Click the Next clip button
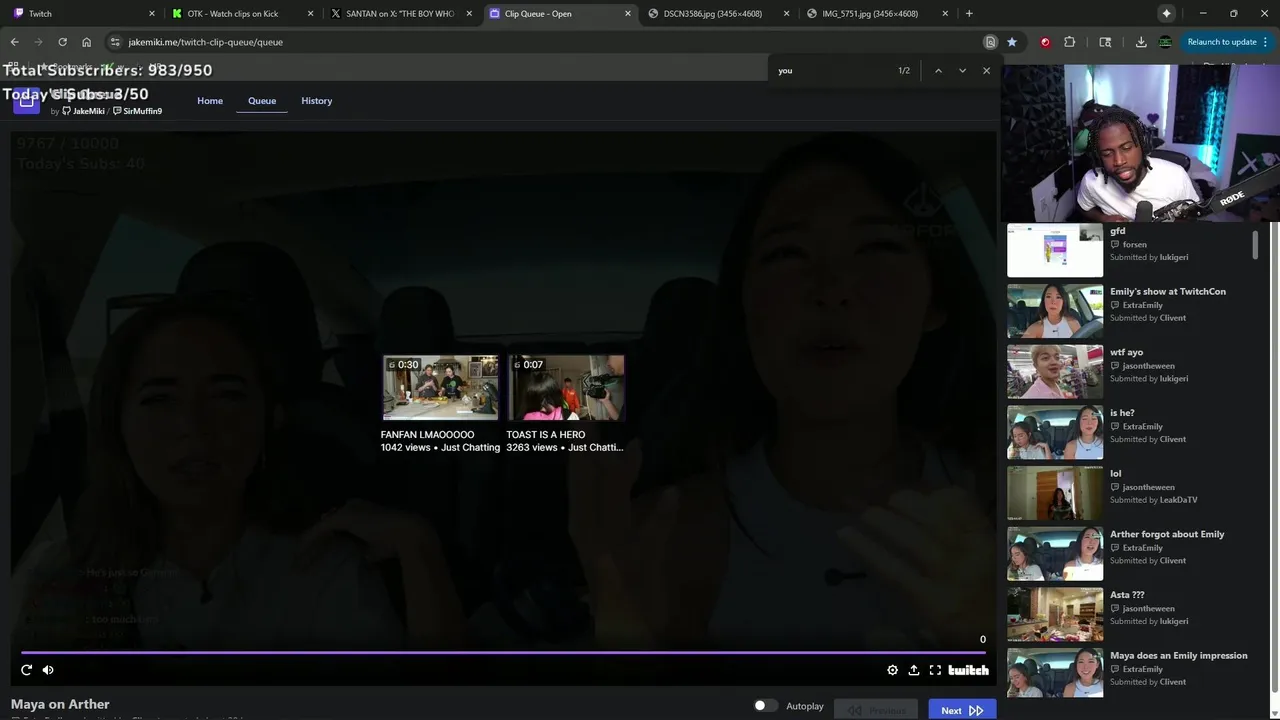The height and width of the screenshot is (720, 1280). coord(962,710)
